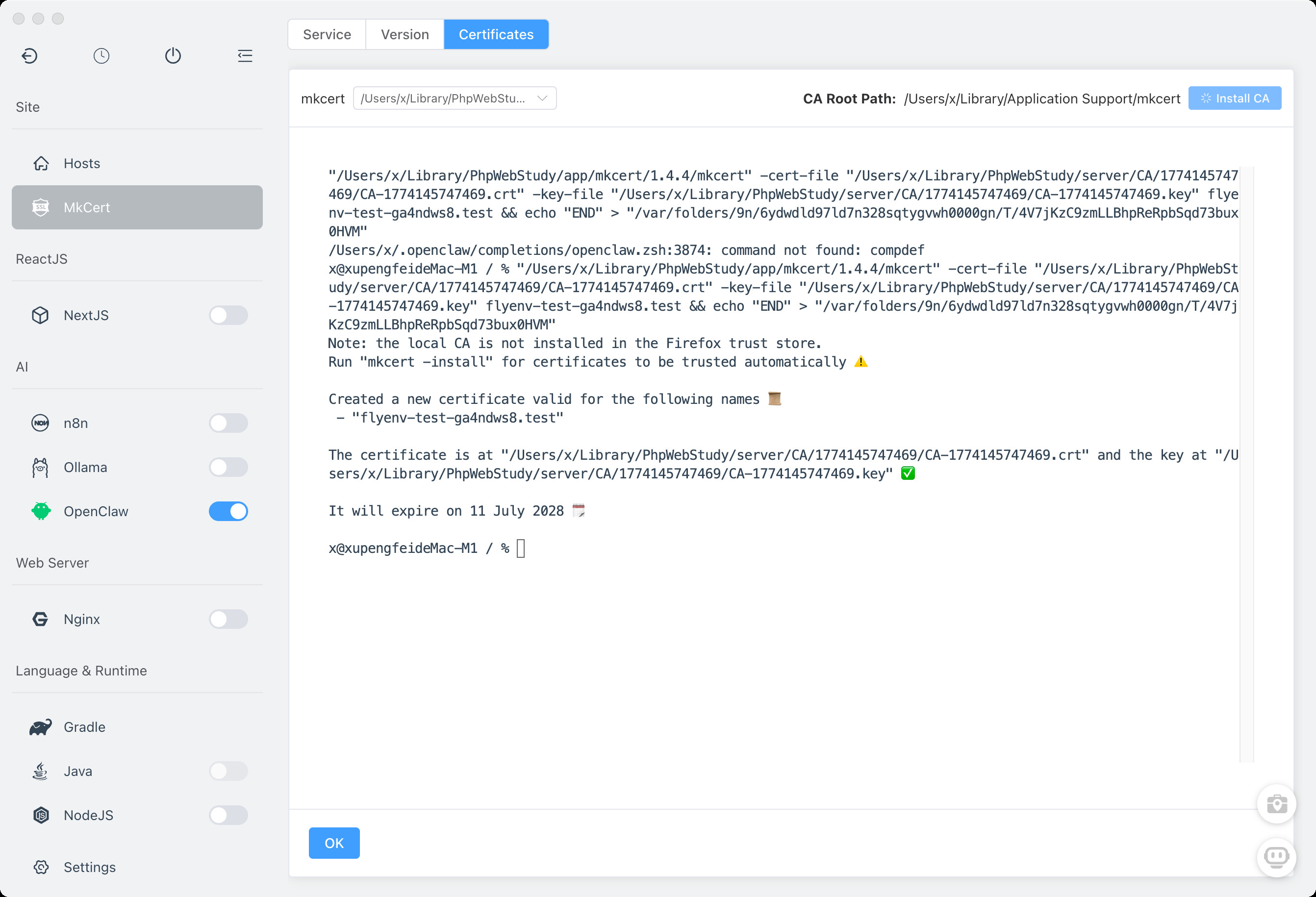Open Settings gear in sidebar
This screenshot has width=1316, height=897.
pos(89,867)
